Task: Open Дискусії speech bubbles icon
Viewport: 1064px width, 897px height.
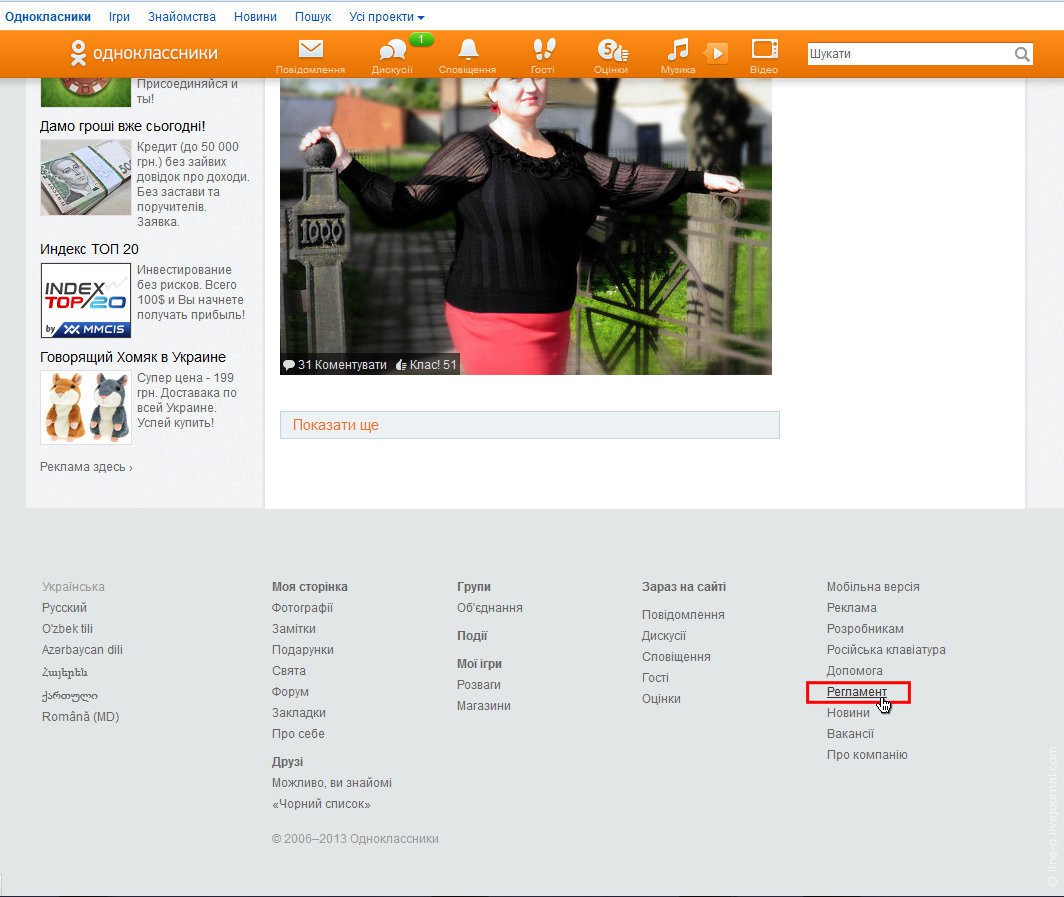Action: pyautogui.click(x=391, y=51)
